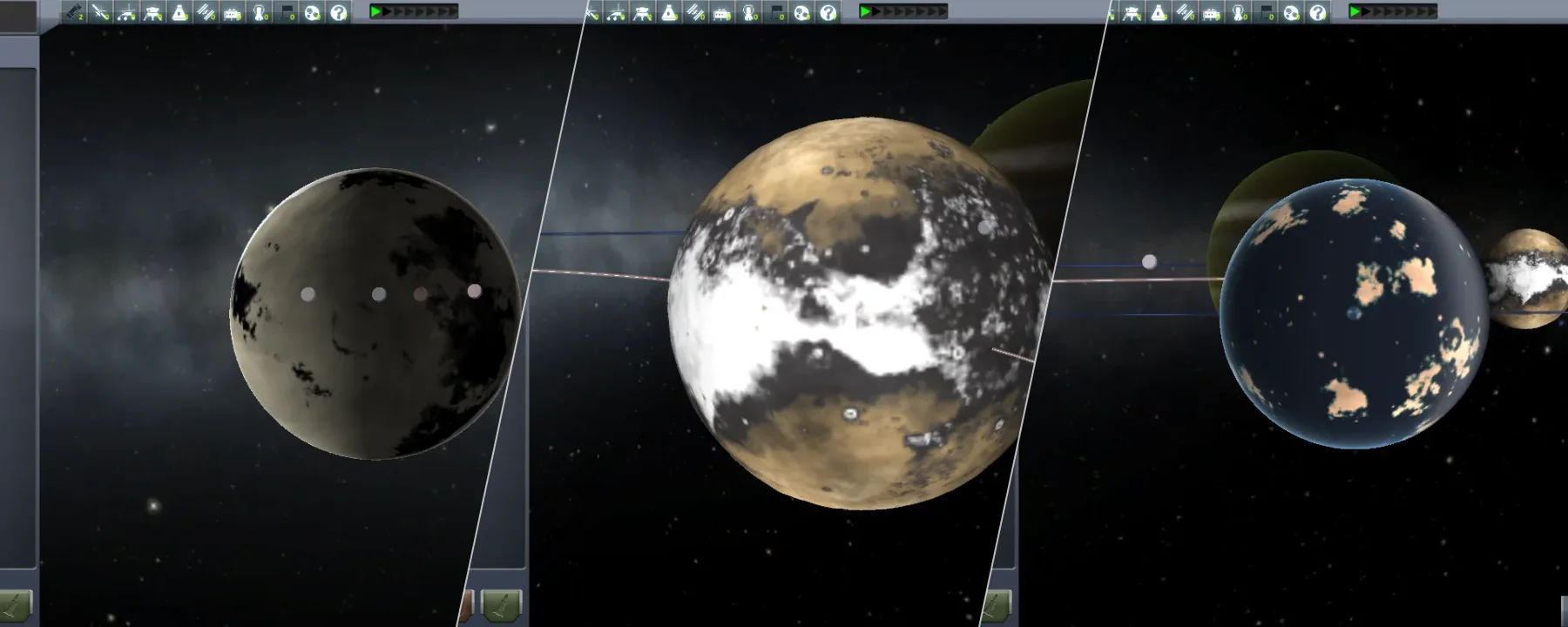Toggle EVA kerbal filter in tan planet panel
1568x627 pixels.
pyautogui.click(x=749, y=12)
